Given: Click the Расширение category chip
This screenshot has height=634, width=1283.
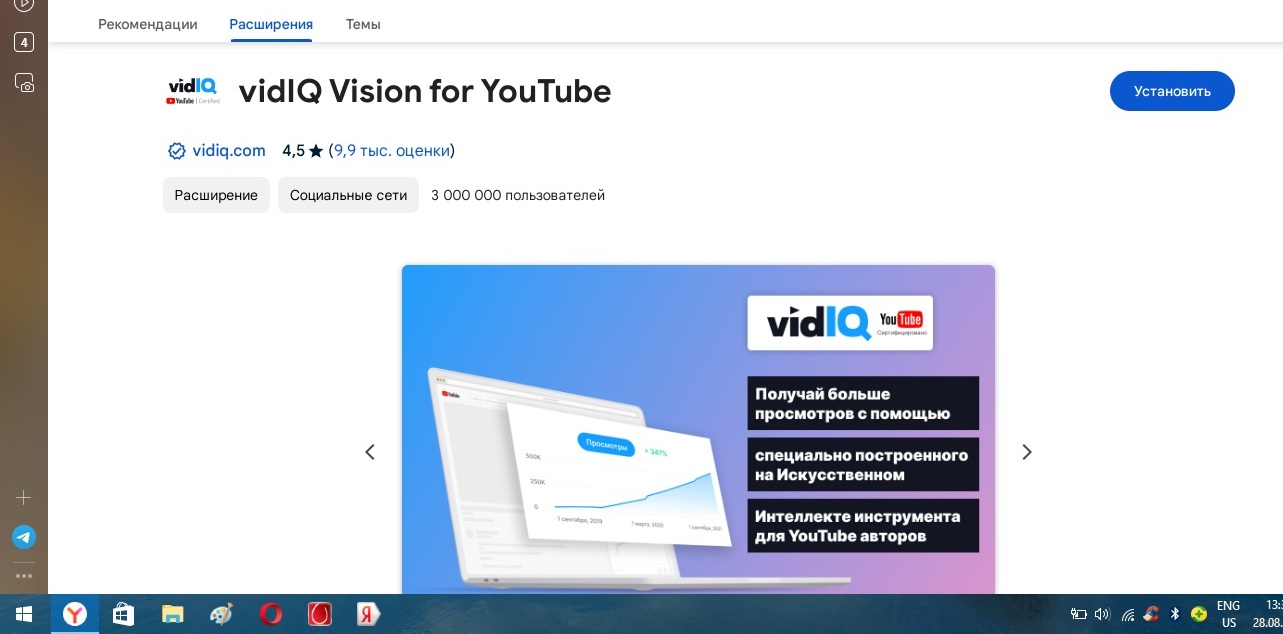Looking at the screenshot, I should click(216, 195).
